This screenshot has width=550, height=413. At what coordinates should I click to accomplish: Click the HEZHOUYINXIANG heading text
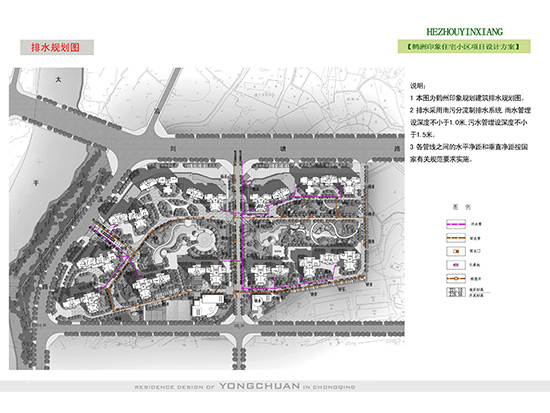pos(464,32)
